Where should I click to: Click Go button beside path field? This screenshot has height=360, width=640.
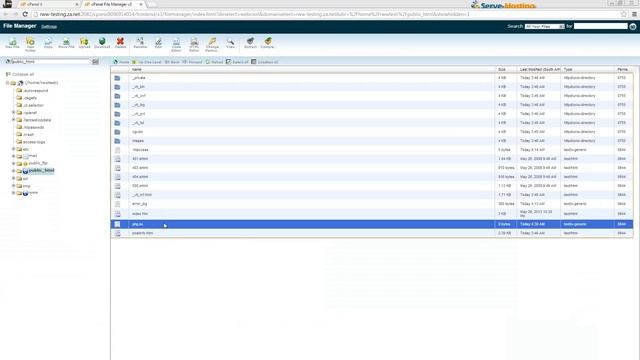click(95, 62)
